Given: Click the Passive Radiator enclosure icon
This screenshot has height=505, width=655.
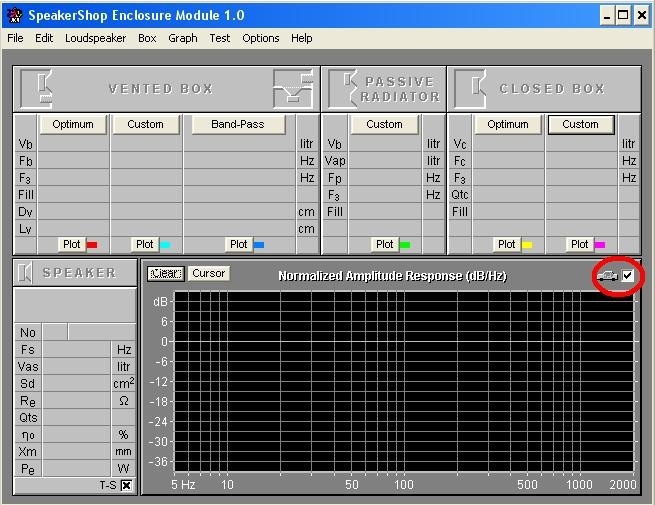Looking at the screenshot, I should pos(343,89).
